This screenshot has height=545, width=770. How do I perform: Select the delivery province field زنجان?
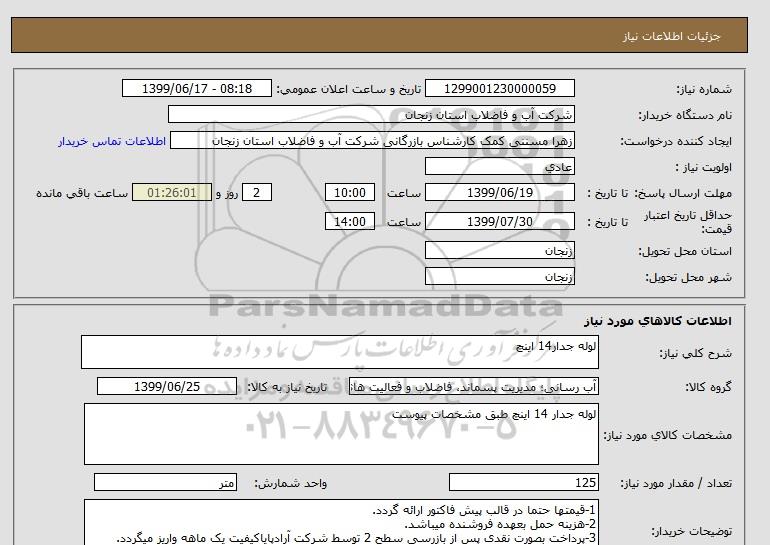[499, 250]
